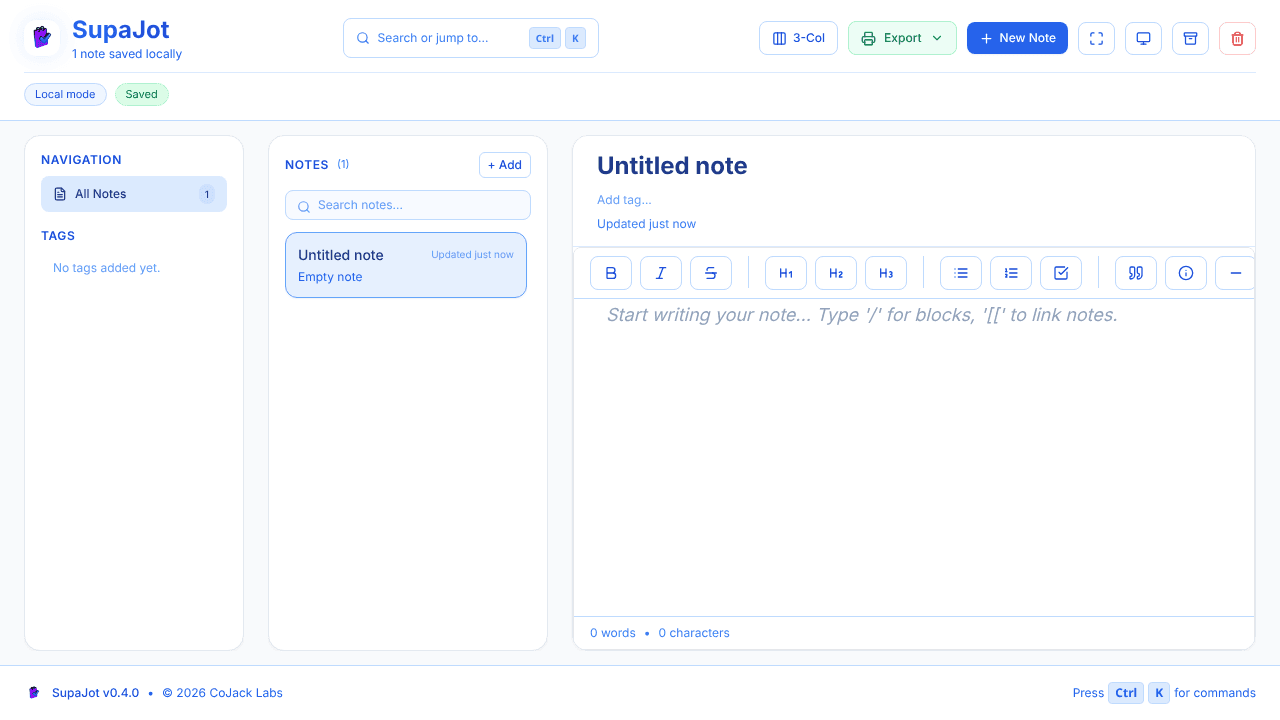This screenshot has height=720, width=1280.
Task: Edit the Untitled note title
Action: coord(672,166)
